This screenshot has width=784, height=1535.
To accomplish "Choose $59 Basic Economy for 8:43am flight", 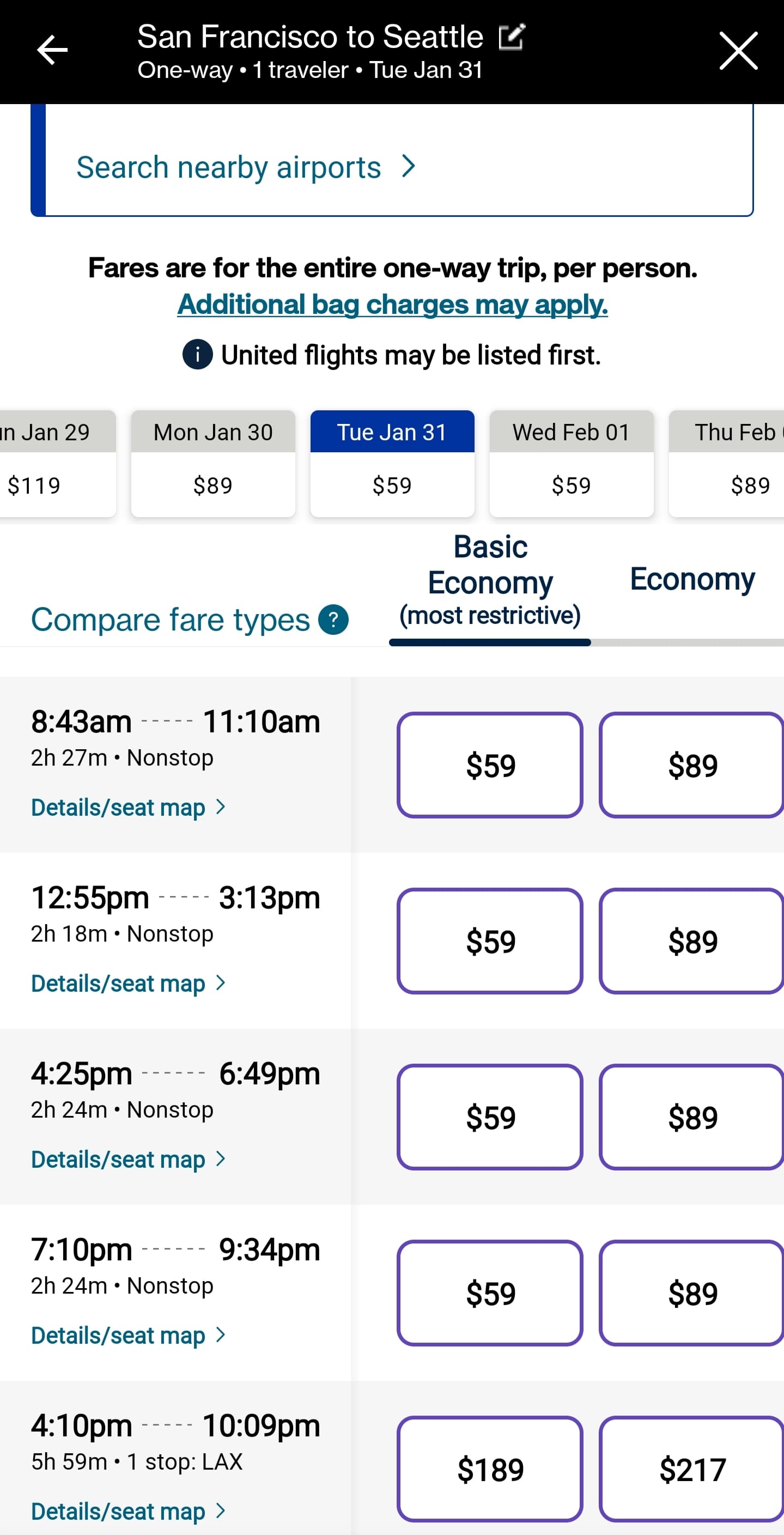I will point(490,765).
